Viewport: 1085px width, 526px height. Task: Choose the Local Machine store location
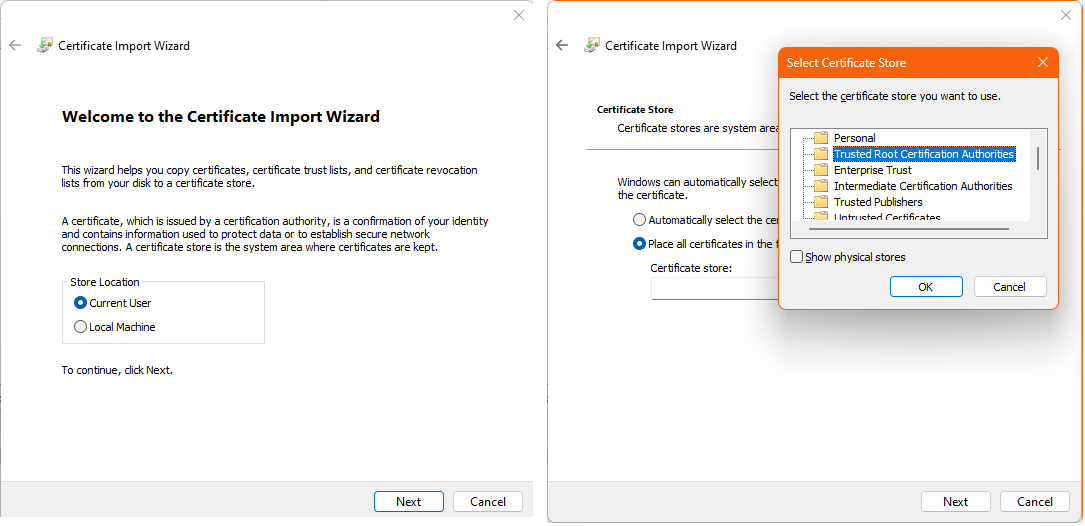coord(81,327)
